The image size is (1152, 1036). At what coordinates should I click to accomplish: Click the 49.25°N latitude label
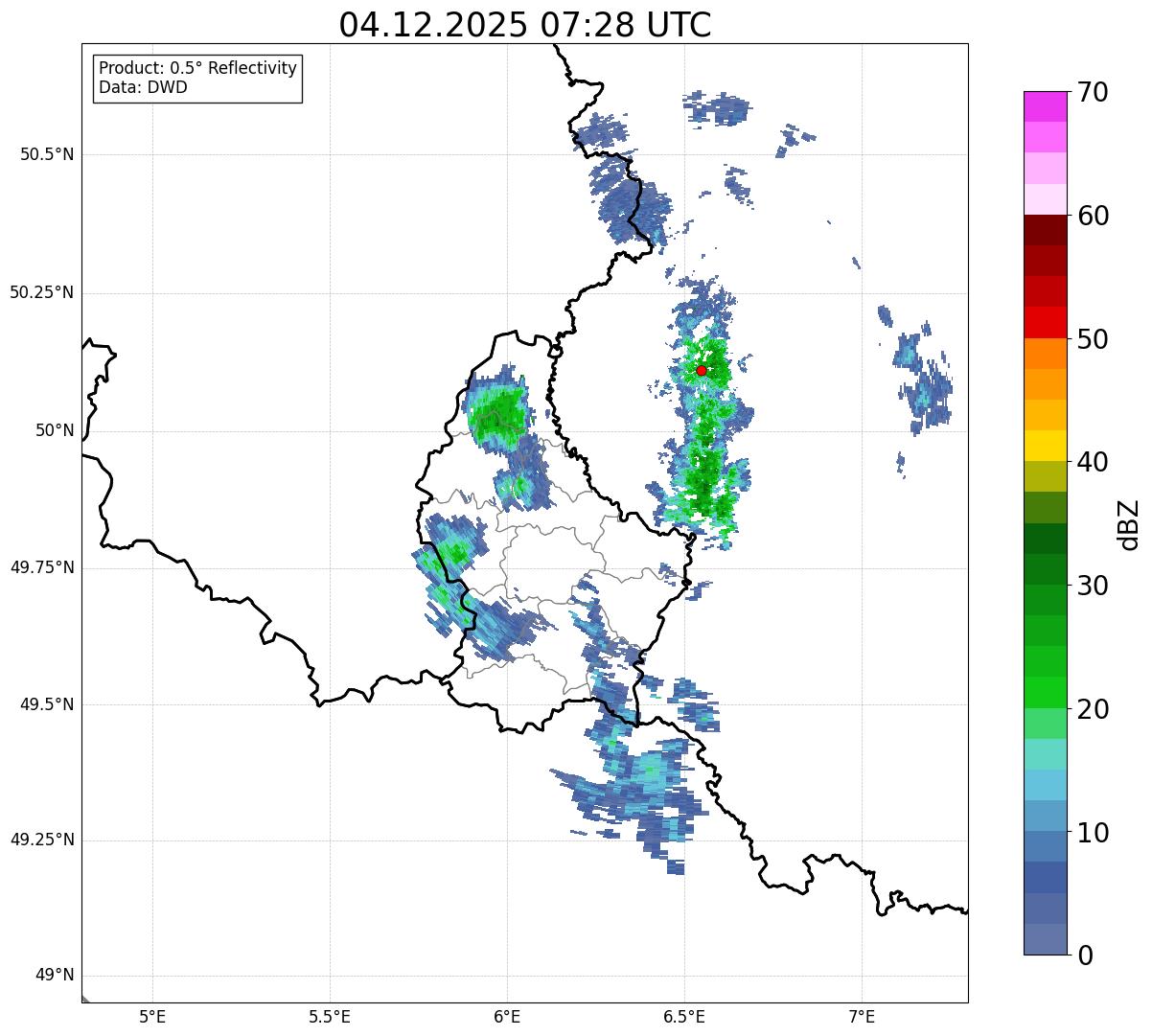pyautogui.click(x=41, y=840)
